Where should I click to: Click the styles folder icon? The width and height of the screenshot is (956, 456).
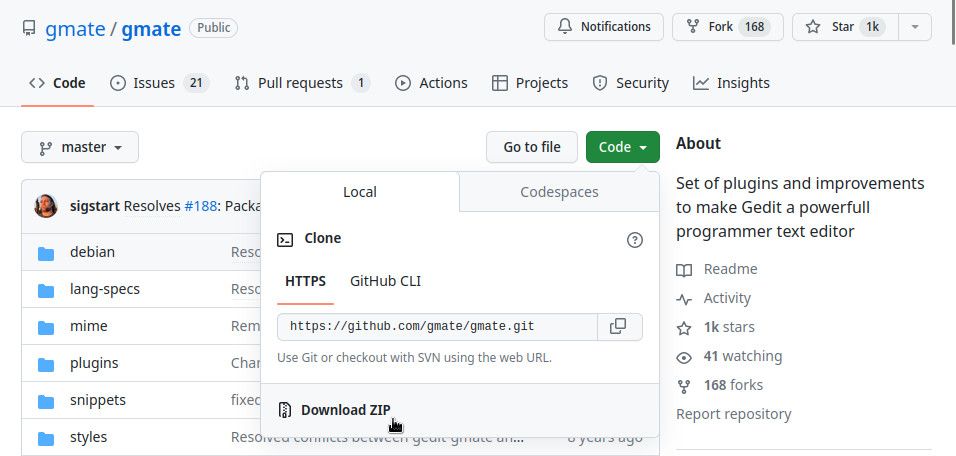coord(46,438)
